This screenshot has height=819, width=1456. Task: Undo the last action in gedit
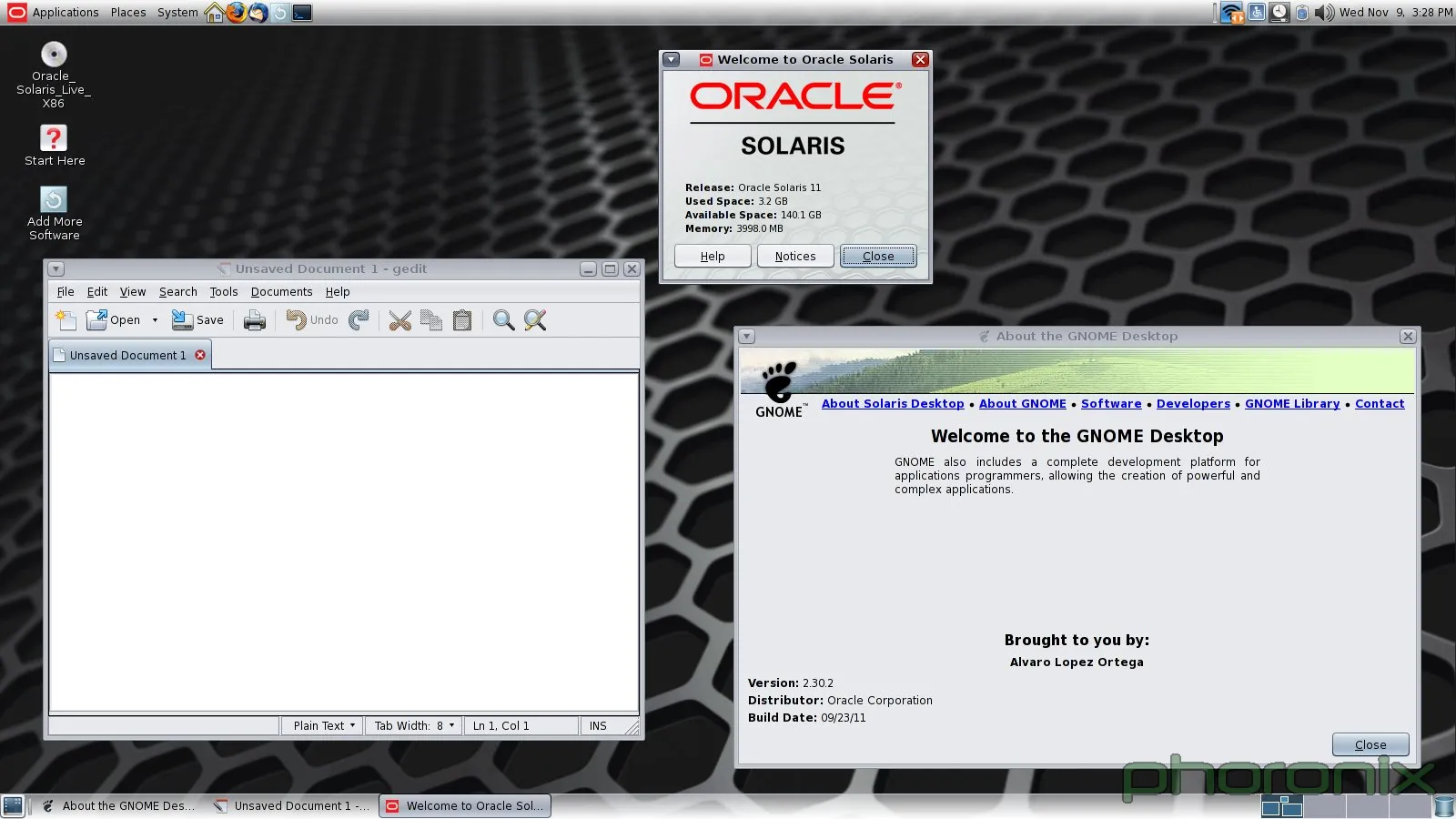click(x=311, y=320)
